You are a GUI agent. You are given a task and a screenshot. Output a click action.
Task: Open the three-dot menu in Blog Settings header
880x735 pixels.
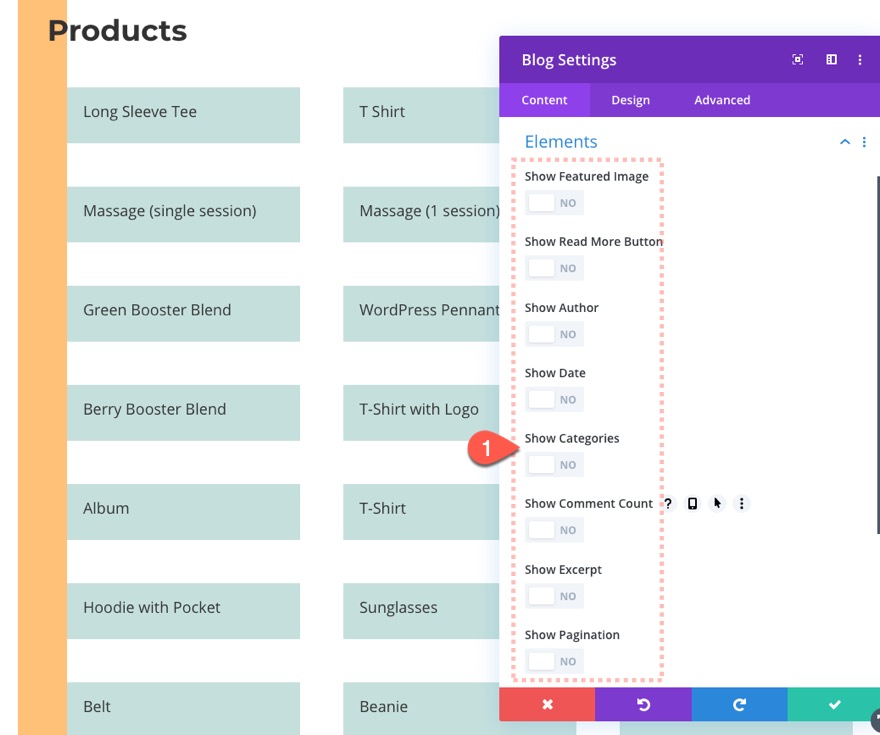tap(860, 59)
